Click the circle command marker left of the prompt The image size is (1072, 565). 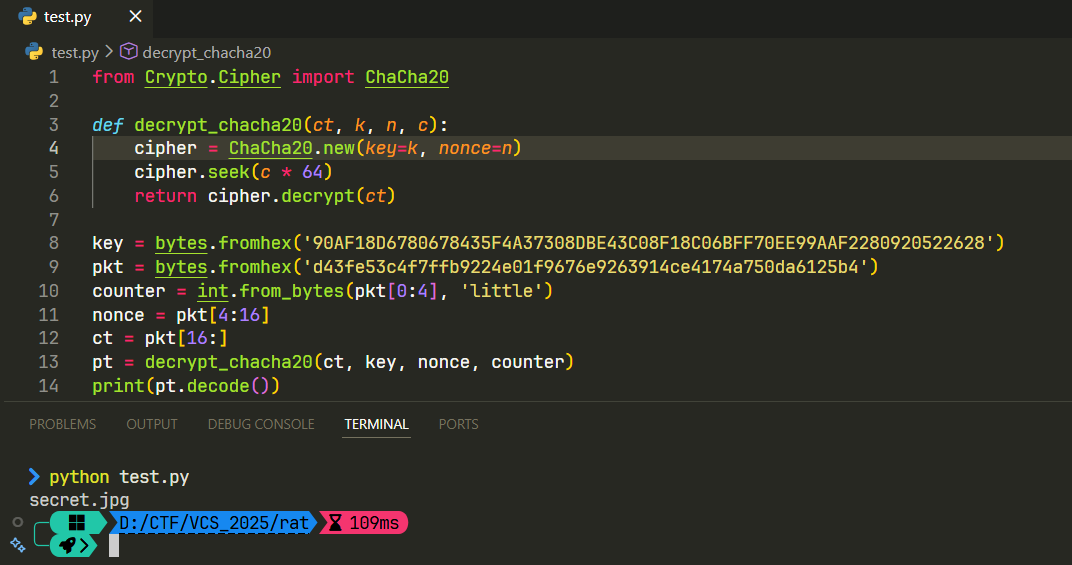tap(17, 522)
